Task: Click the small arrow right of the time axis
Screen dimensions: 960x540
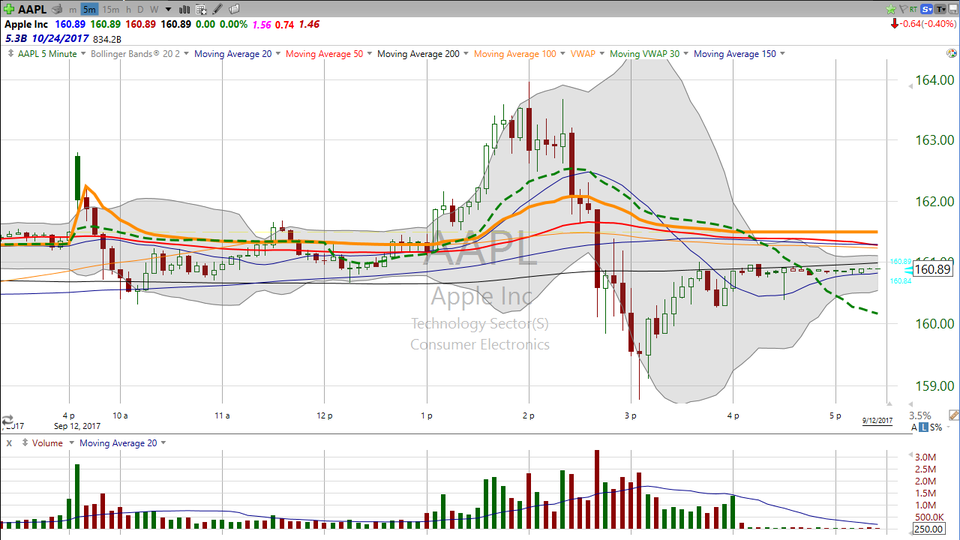Action: click(889, 403)
